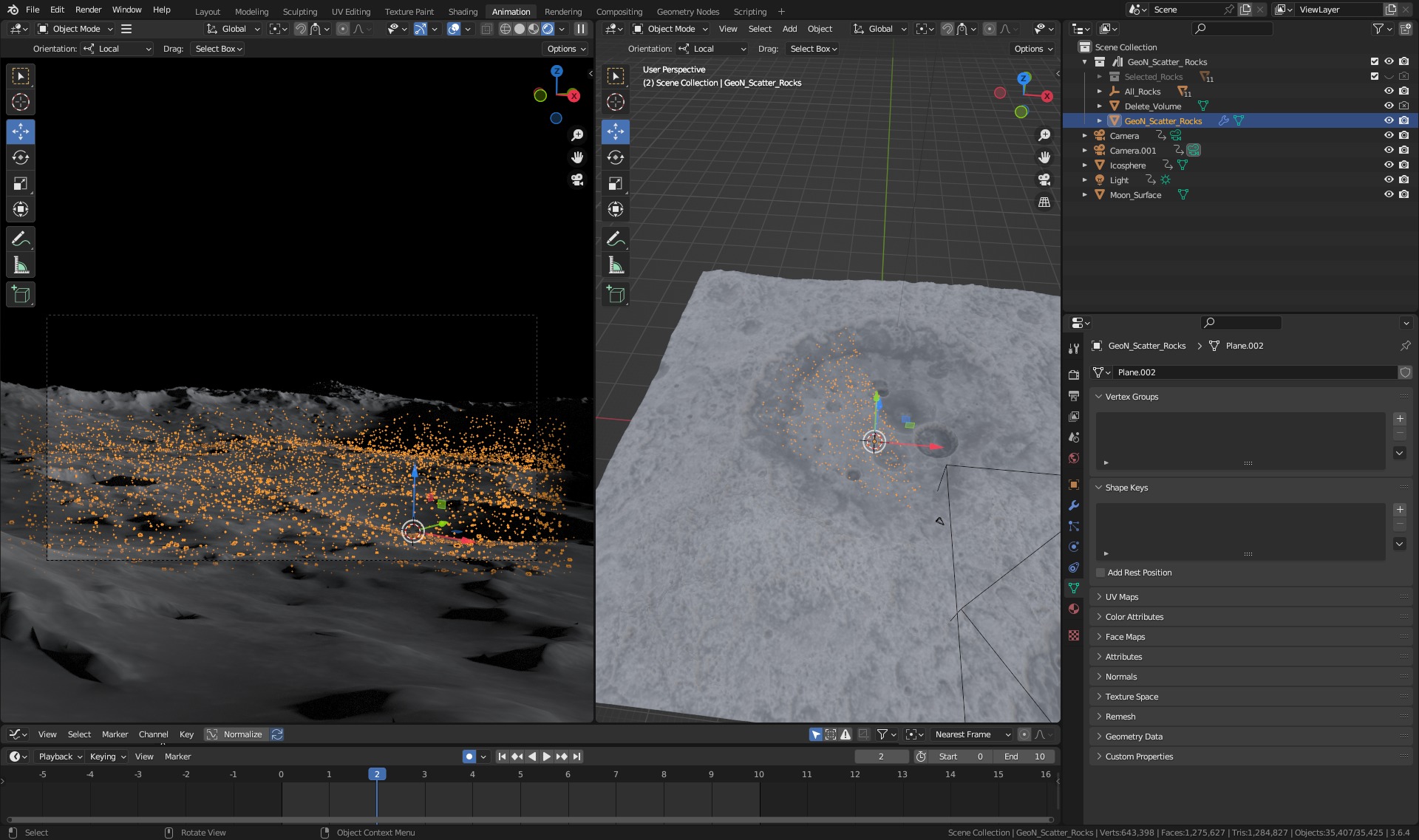Select the Add Cube tool in left viewport
Viewport: 1419px width, 840px height.
(21, 294)
